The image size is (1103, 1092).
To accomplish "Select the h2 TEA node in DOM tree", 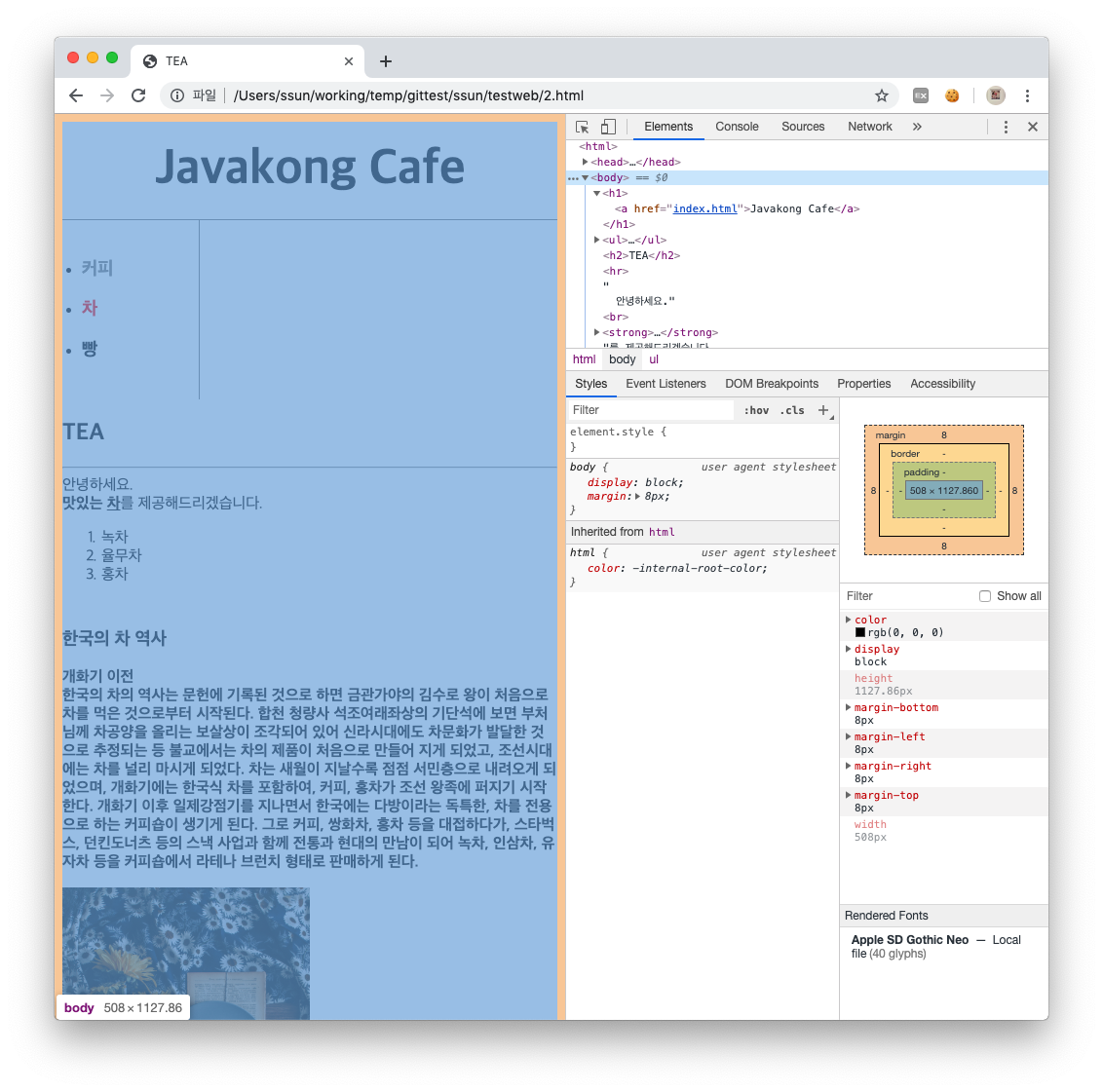I will 641,255.
